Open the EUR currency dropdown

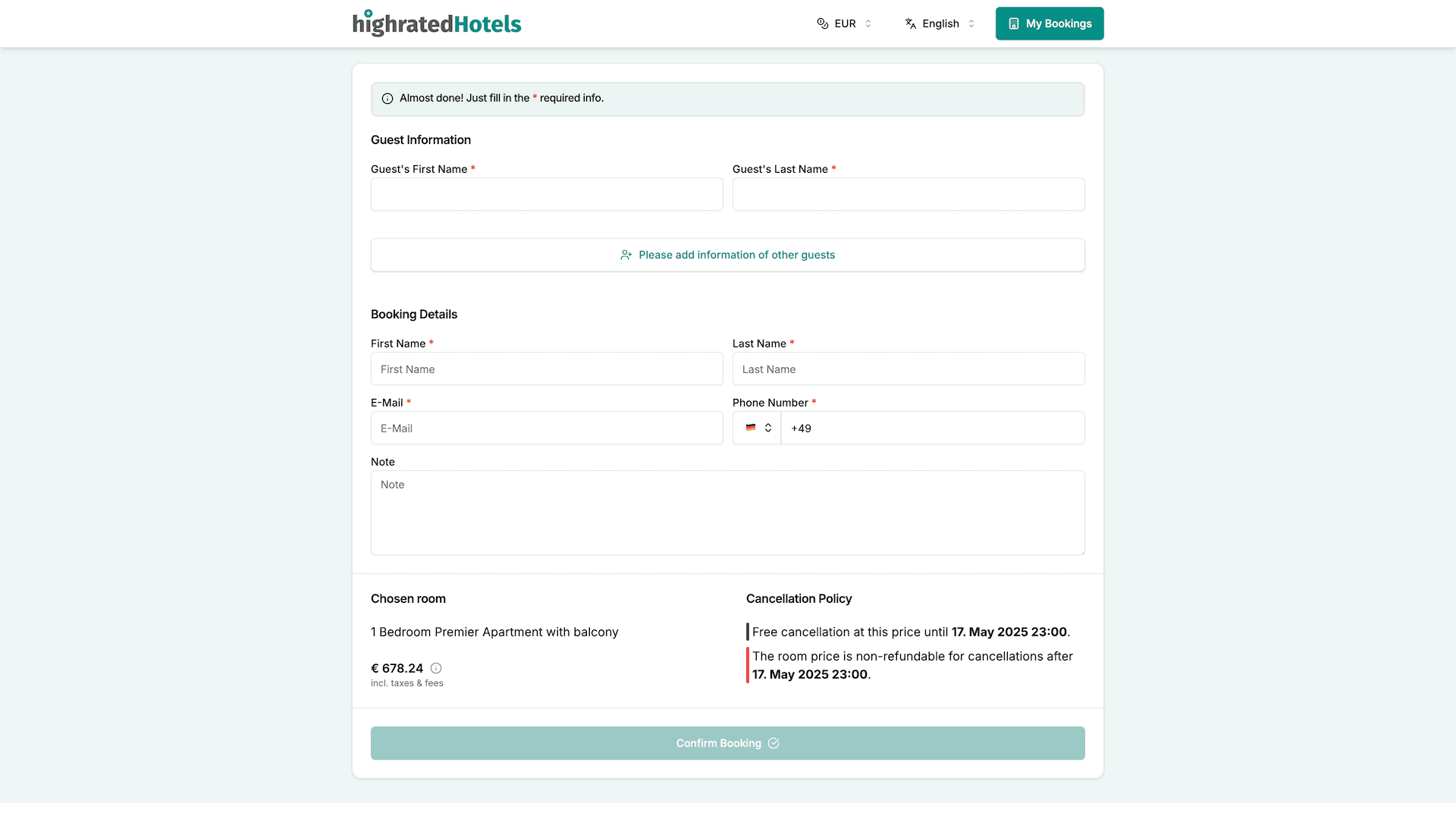[844, 24]
